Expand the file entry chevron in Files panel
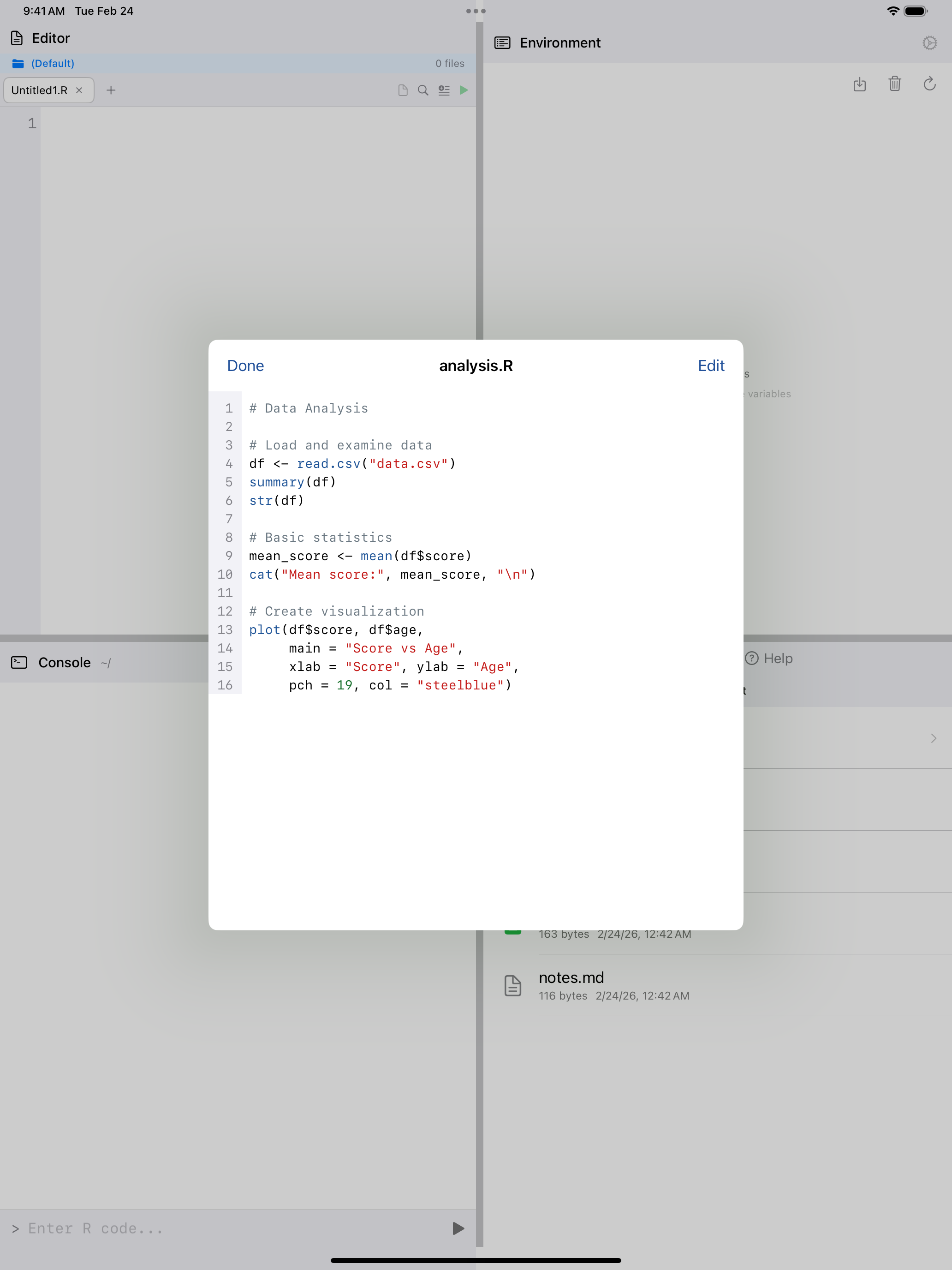952x1270 pixels. pos(933,738)
